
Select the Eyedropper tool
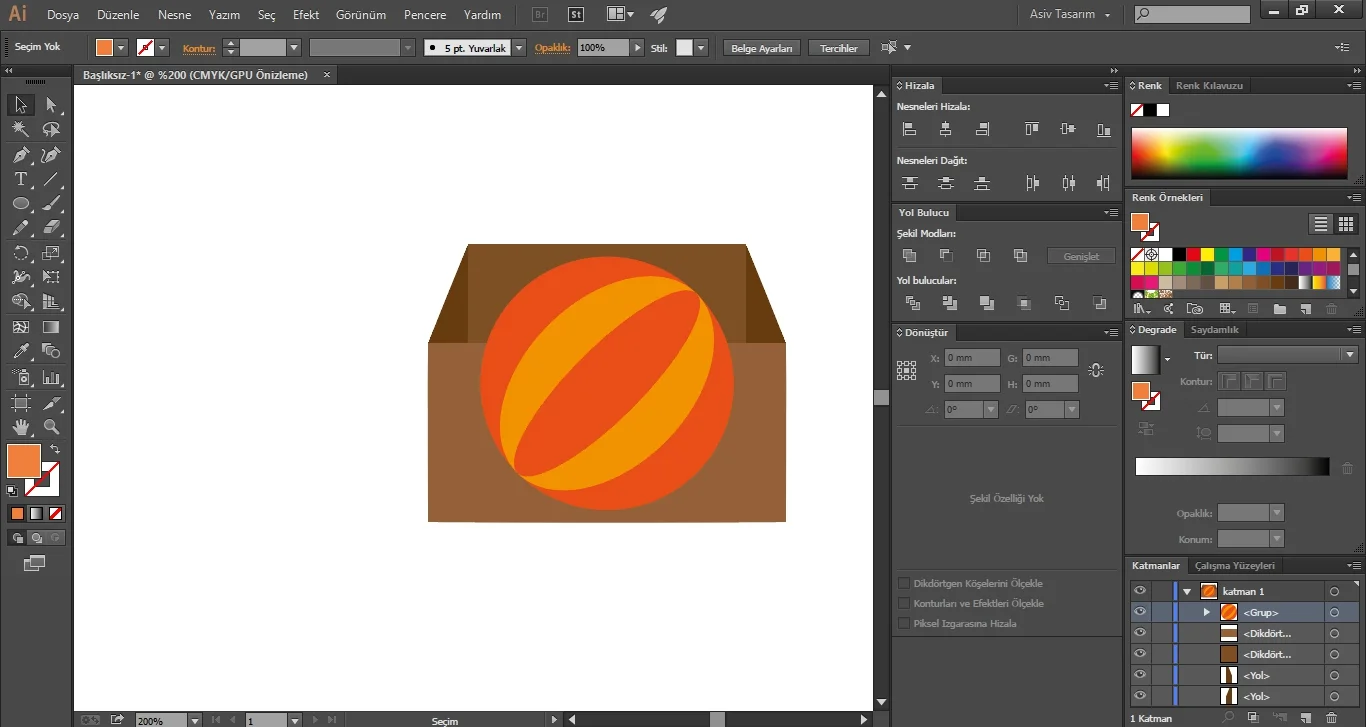point(20,351)
